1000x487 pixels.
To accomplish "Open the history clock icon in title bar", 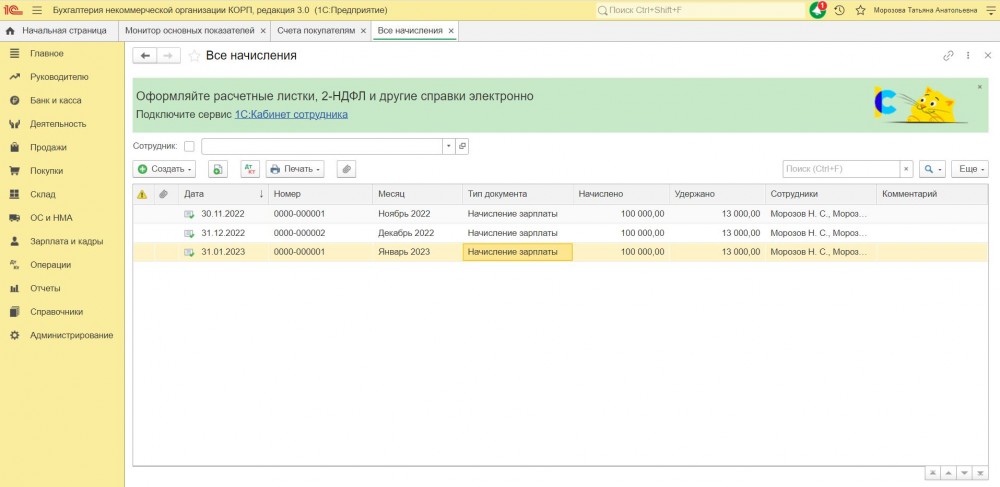I will (839, 10).
